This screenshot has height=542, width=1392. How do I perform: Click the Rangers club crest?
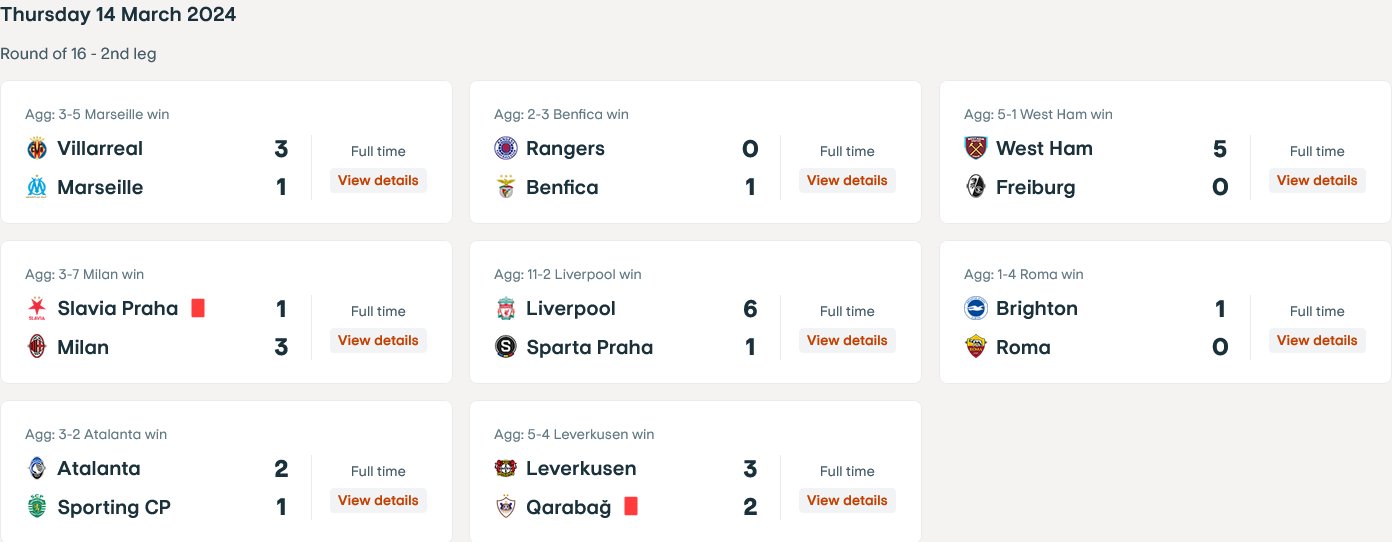point(506,149)
